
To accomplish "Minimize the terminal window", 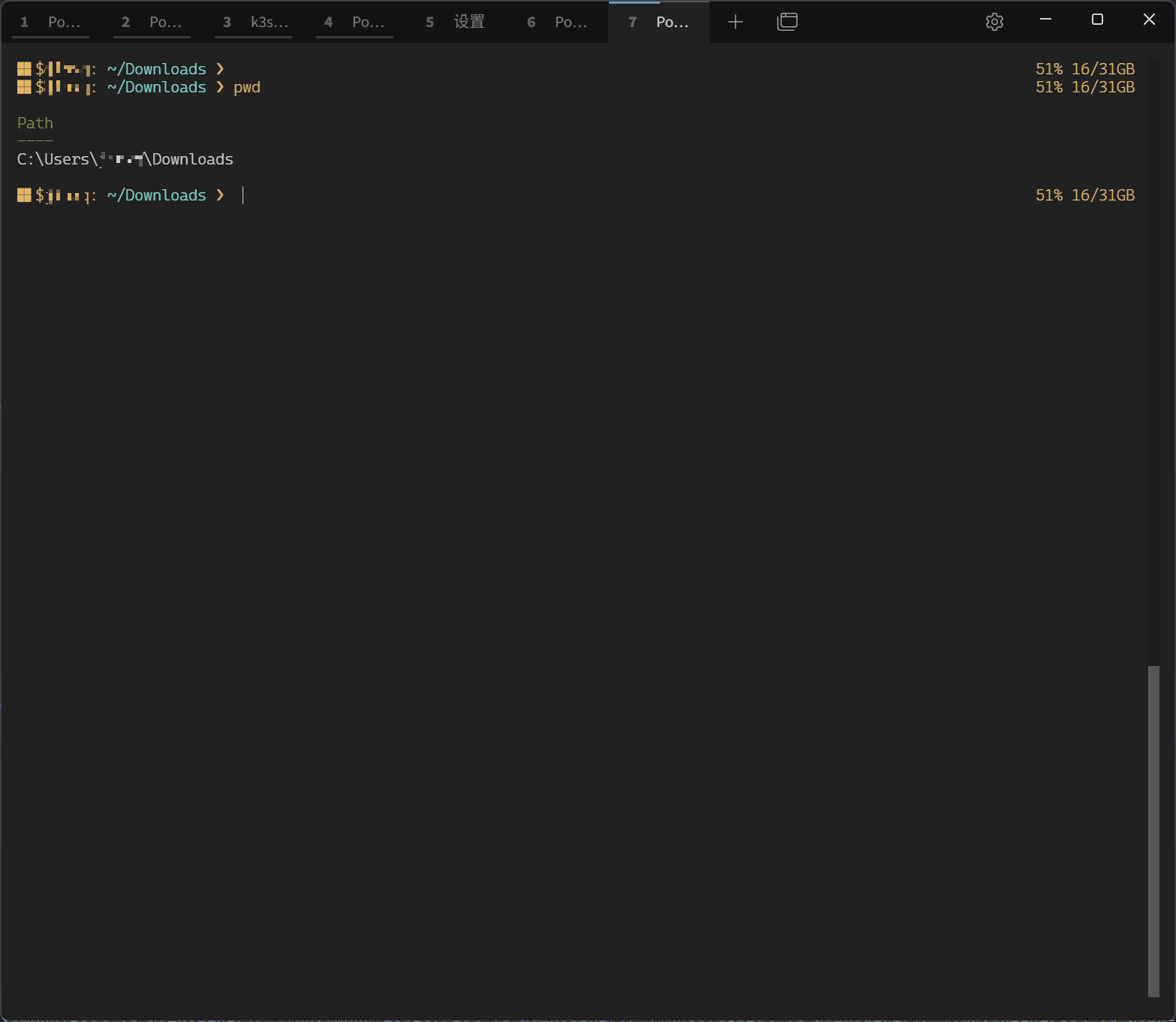I will point(1045,20).
